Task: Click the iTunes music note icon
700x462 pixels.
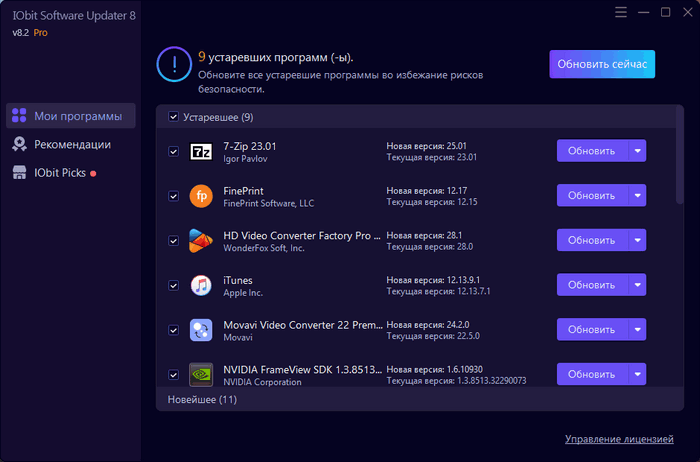Action: tap(201, 285)
